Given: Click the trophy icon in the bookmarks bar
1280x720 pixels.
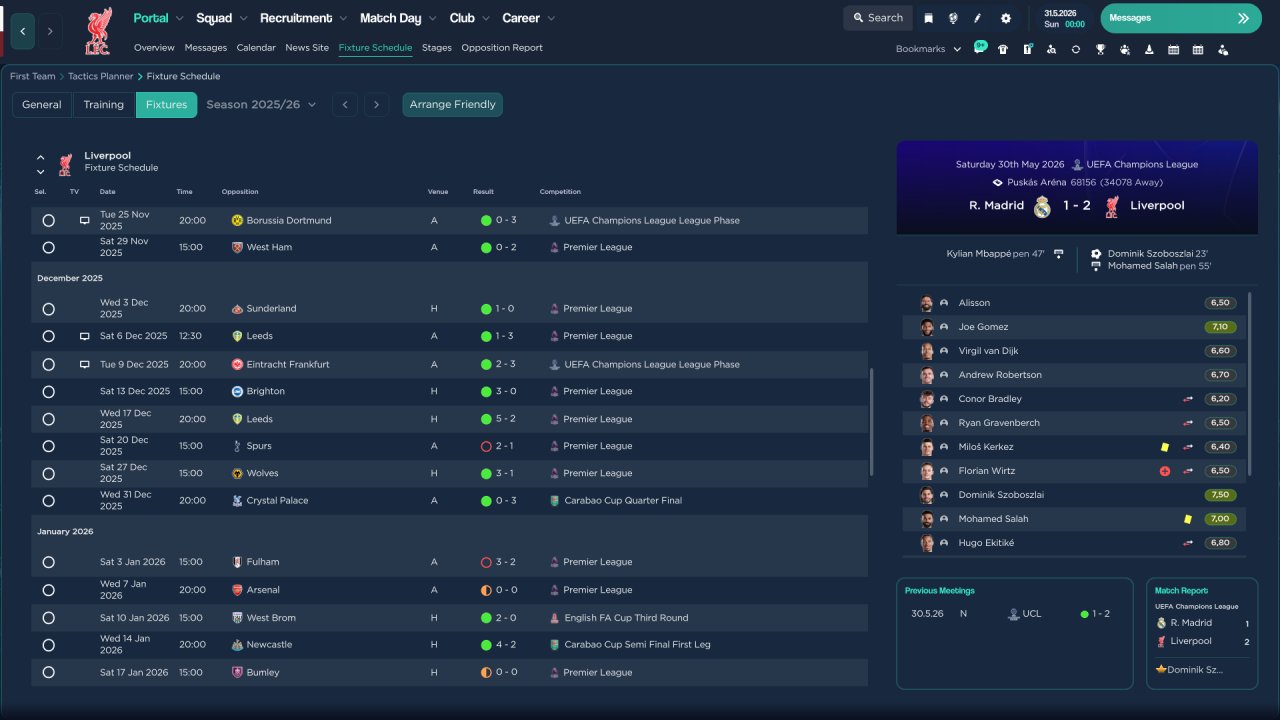Looking at the screenshot, I should (1100, 49).
